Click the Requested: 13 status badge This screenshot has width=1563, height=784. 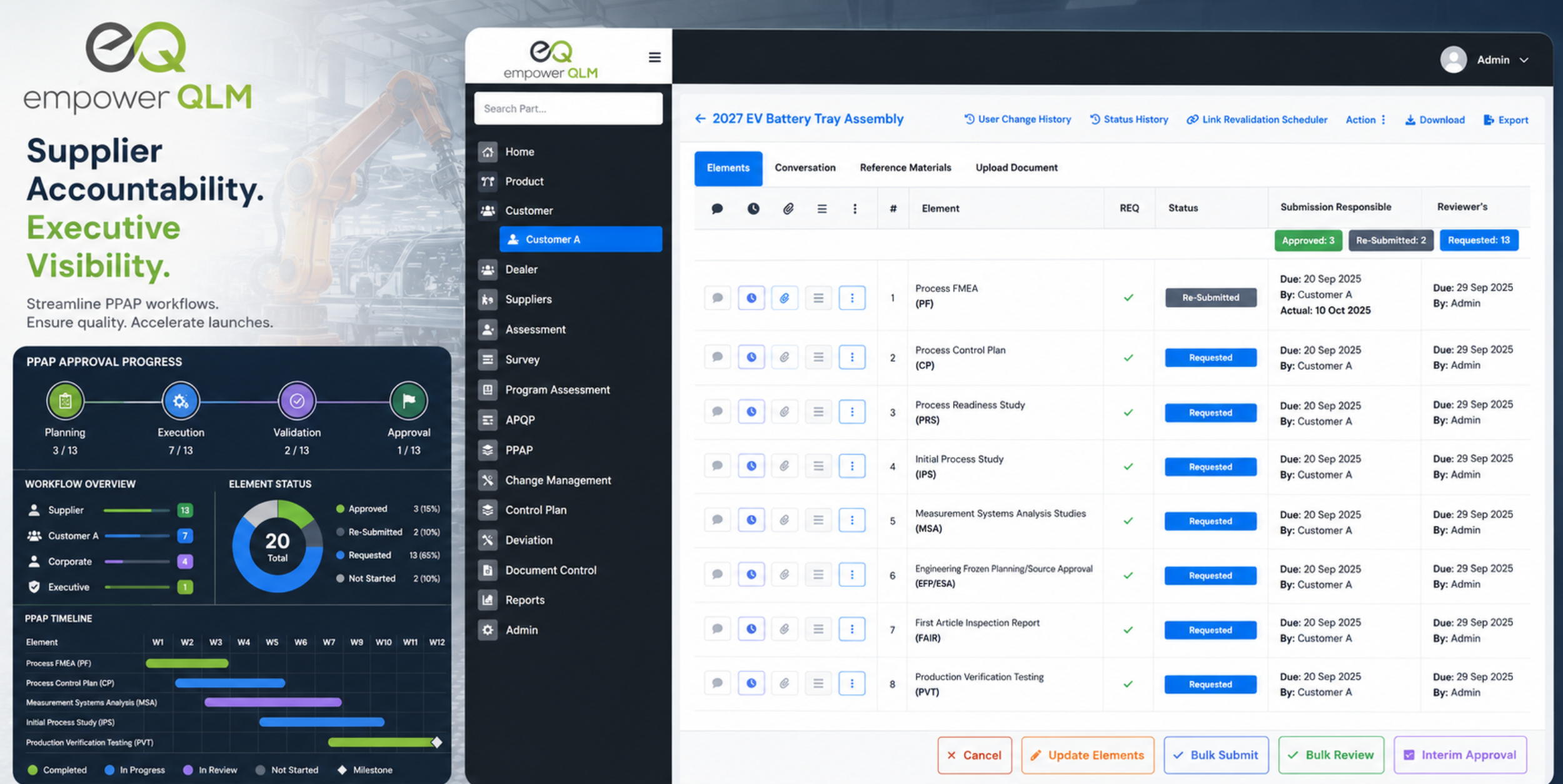coord(1479,241)
